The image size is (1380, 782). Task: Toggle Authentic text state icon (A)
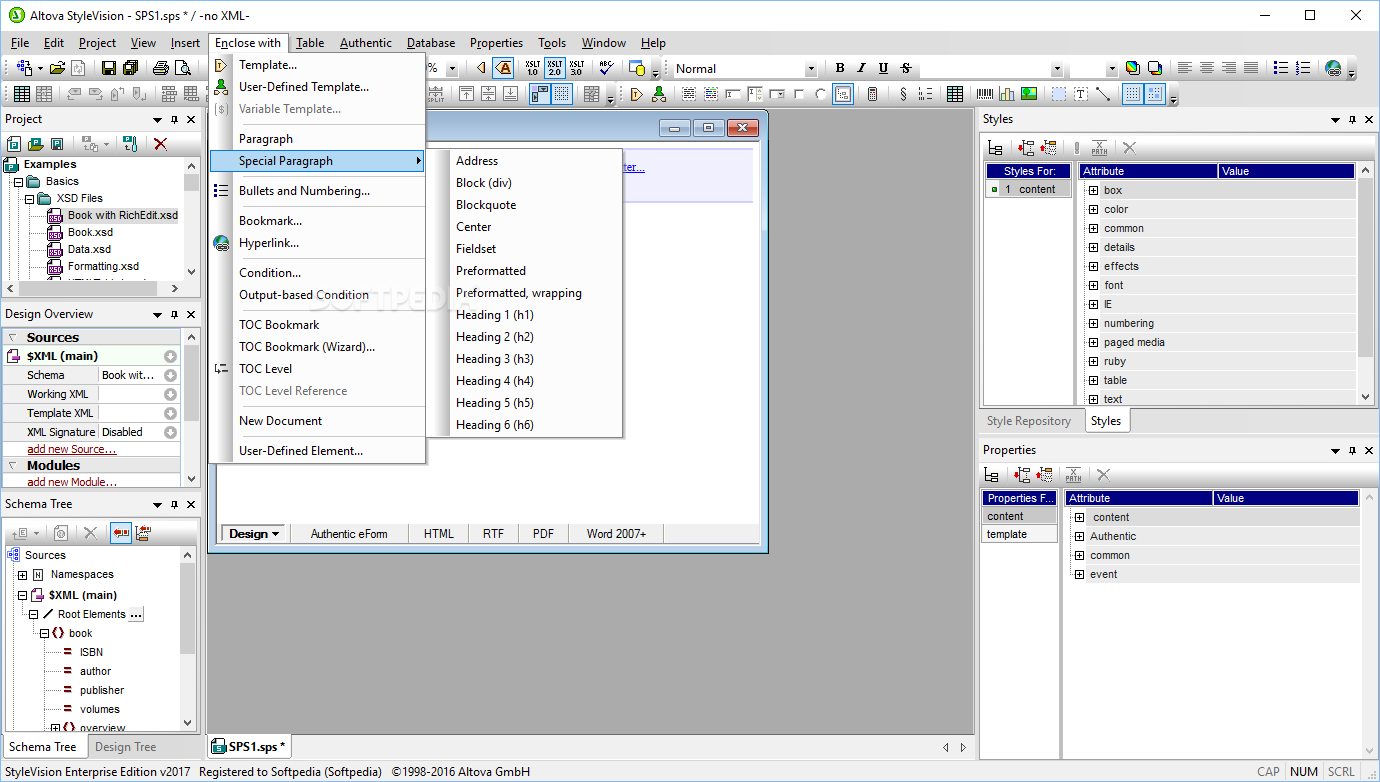coord(503,68)
